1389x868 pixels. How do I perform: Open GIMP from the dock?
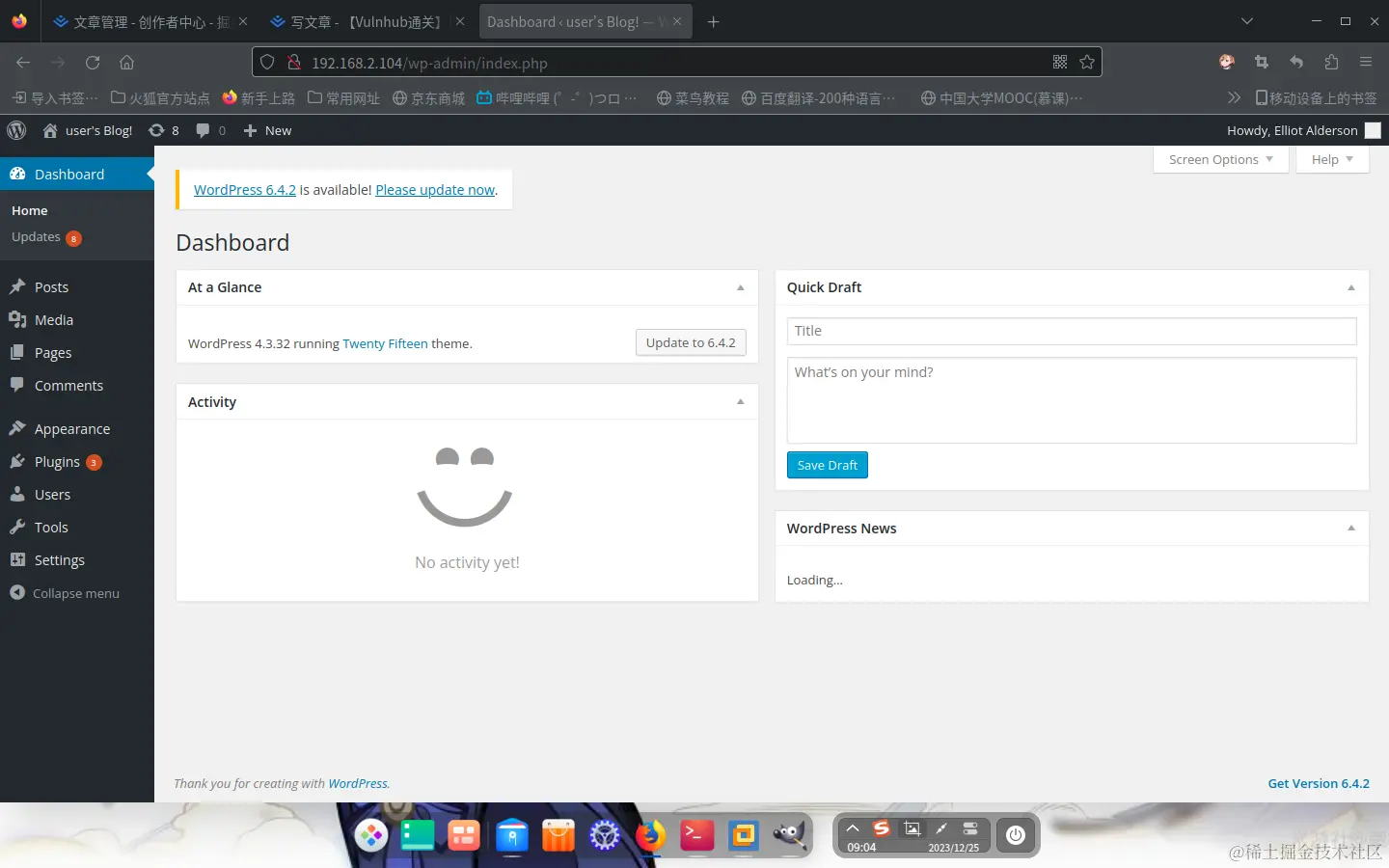pyautogui.click(x=790, y=835)
